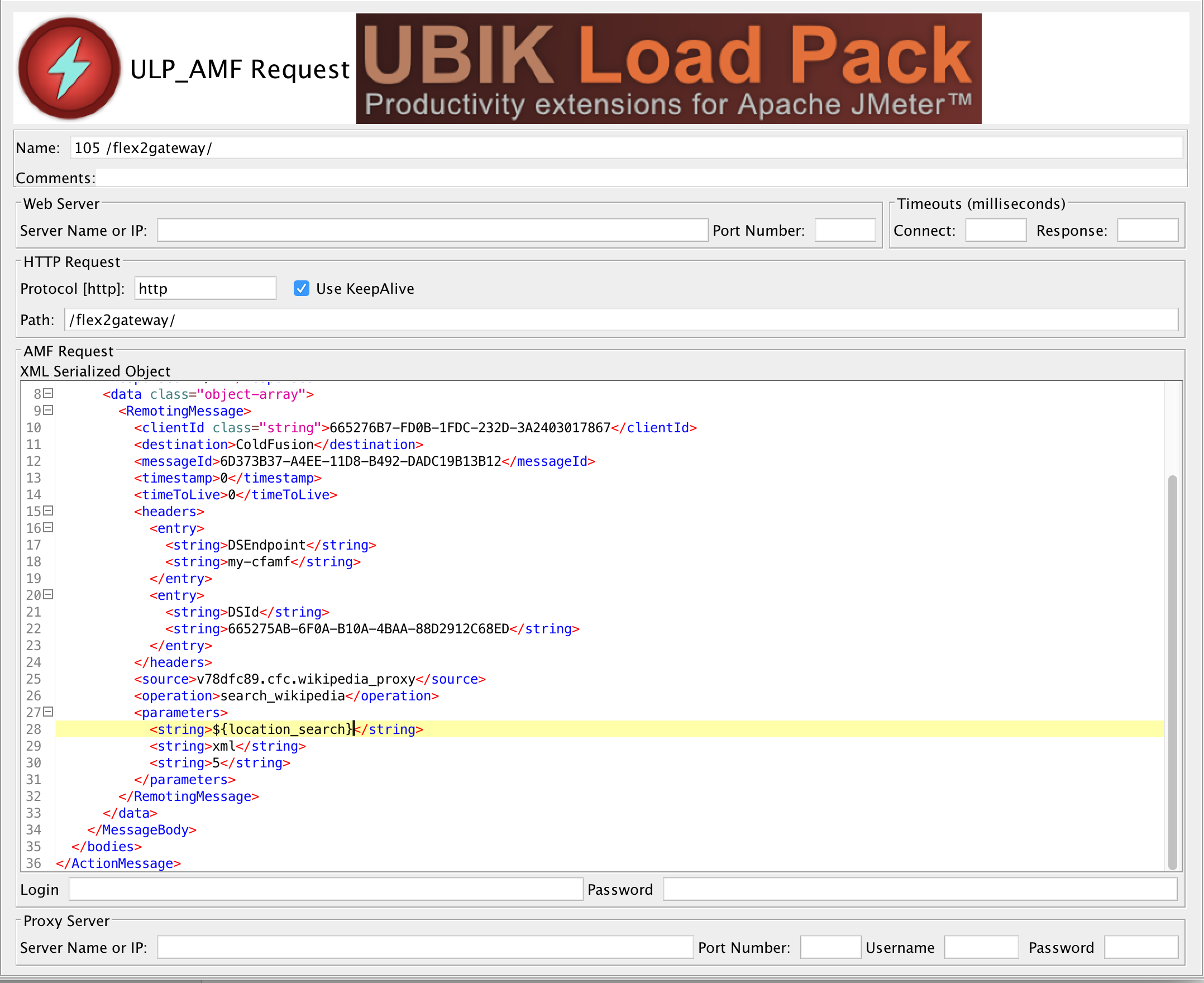Click the Response timeout field
Image resolution: width=1204 pixels, height=983 pixels.
(1148, 231)
